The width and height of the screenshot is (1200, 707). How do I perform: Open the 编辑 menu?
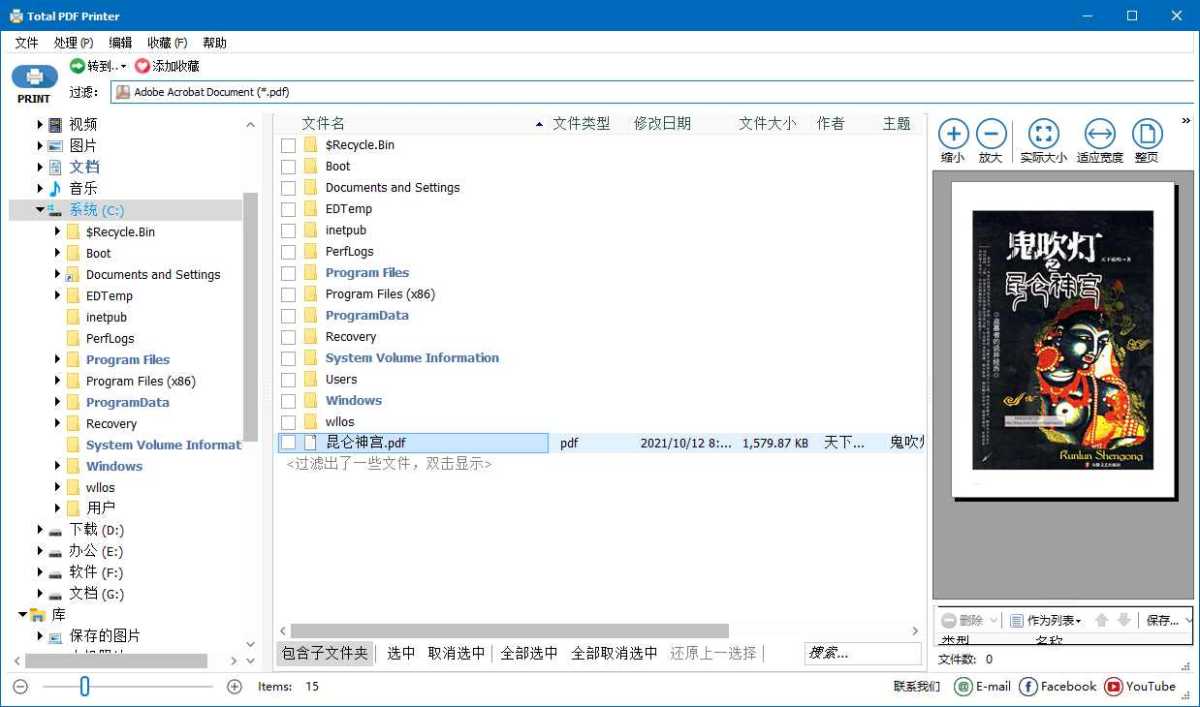tap(120, 43)
